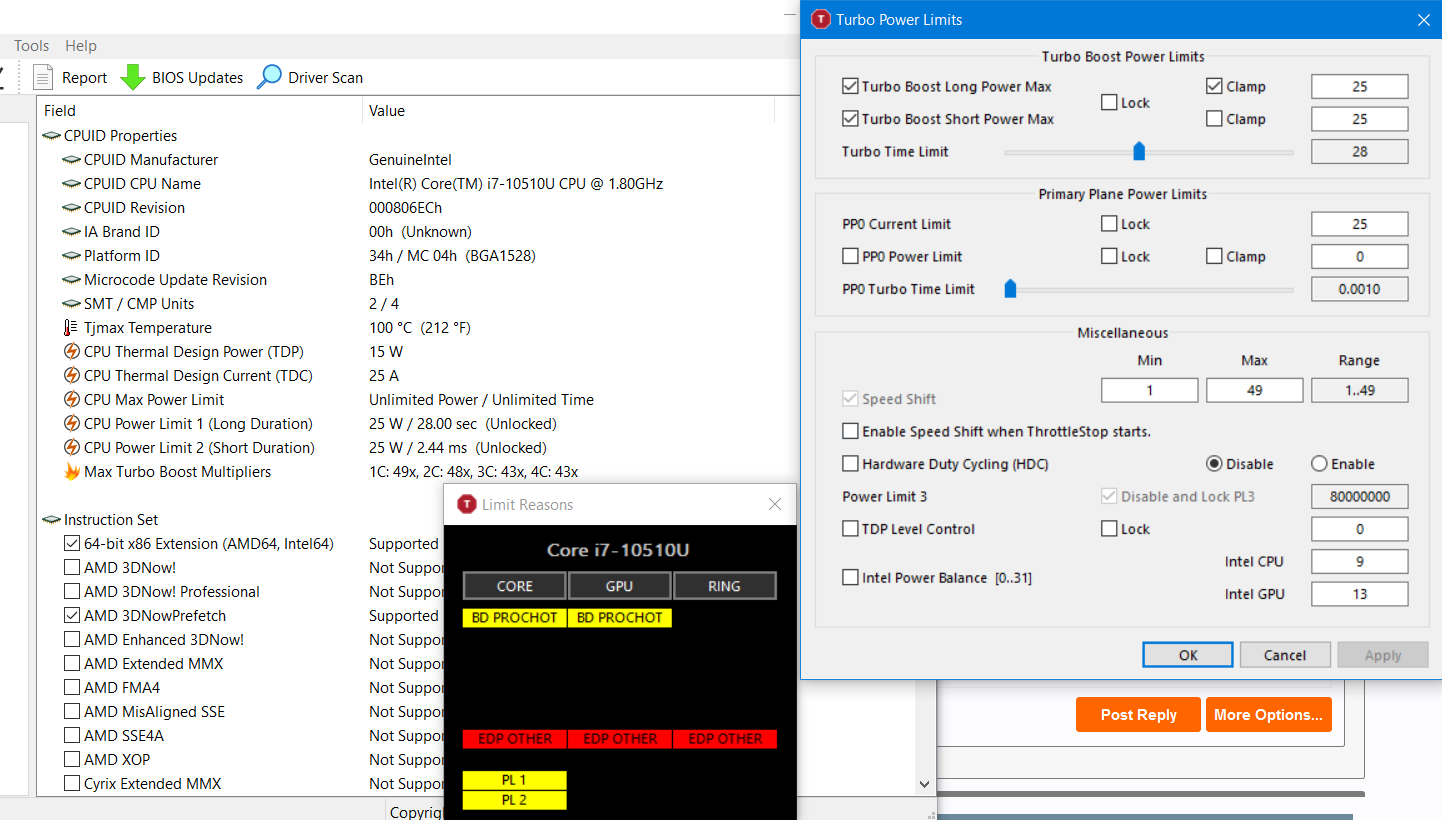Open the Help menu
Viewport: 1442px width, 820px height.
81,46
